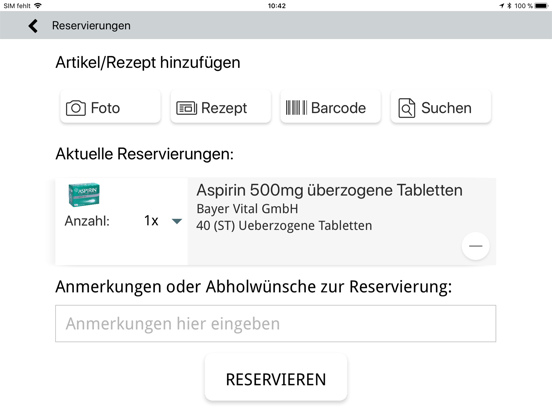552x414 pixels.
Task: Tap the Bluetooth status icon
Action: (509, 6)
